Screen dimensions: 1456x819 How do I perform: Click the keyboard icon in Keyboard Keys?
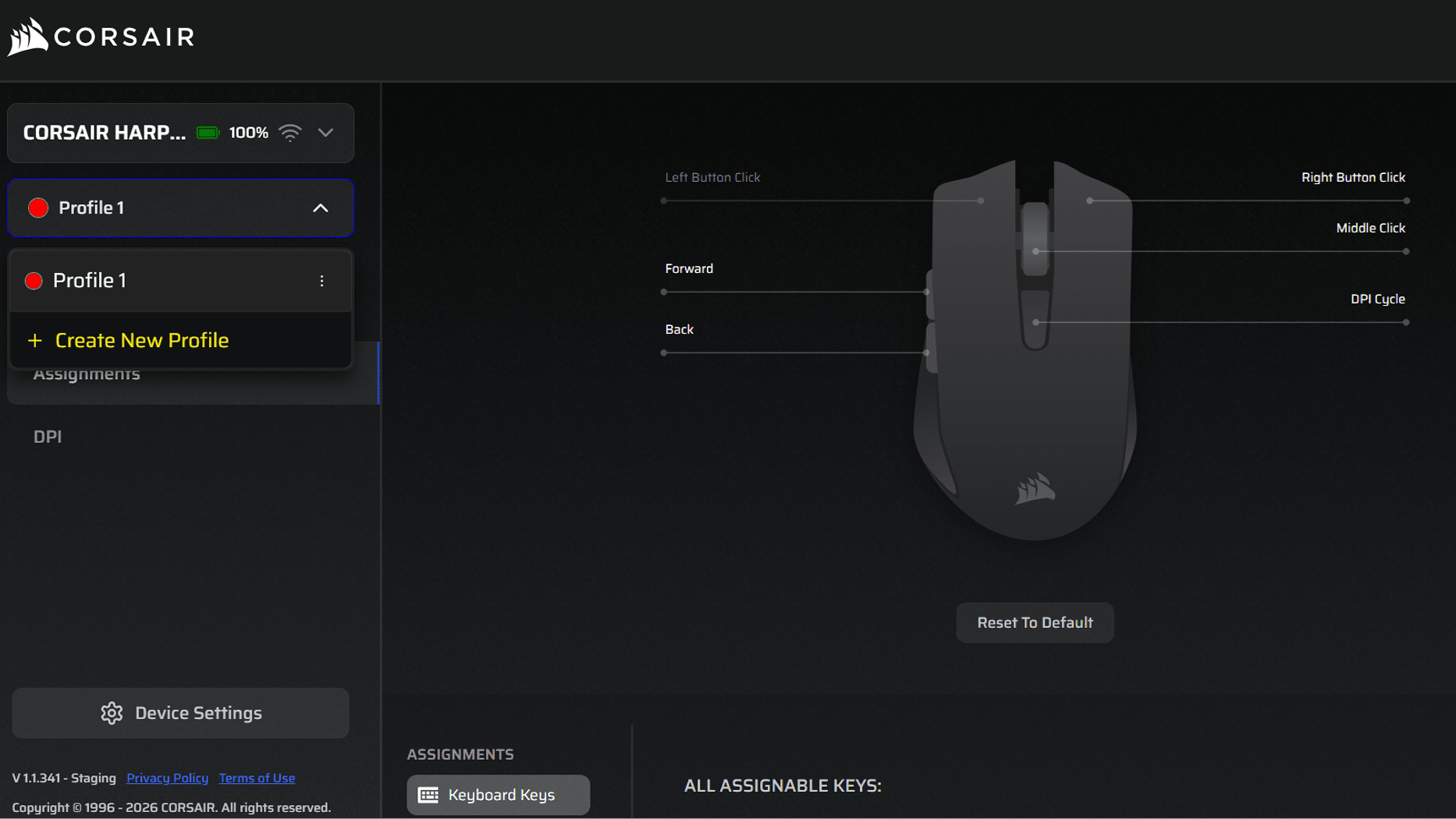[428, 795]
